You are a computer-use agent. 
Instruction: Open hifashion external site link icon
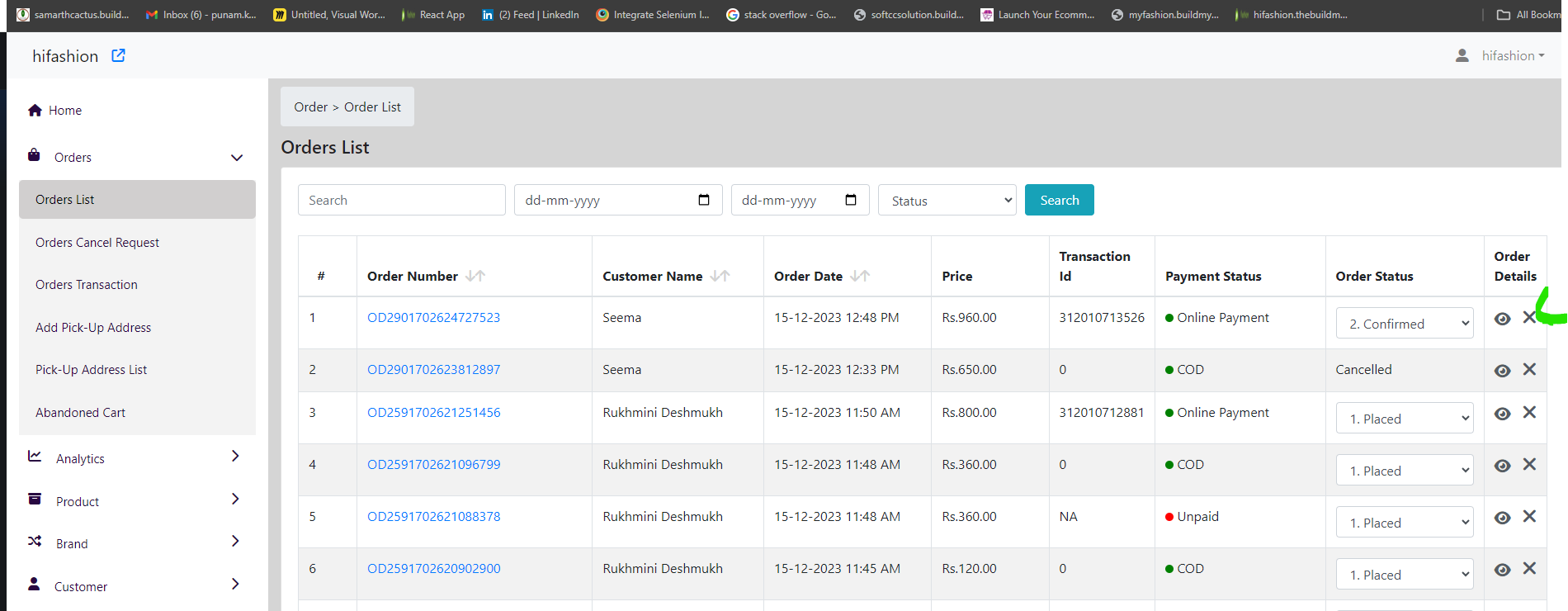tap(119, 55)
